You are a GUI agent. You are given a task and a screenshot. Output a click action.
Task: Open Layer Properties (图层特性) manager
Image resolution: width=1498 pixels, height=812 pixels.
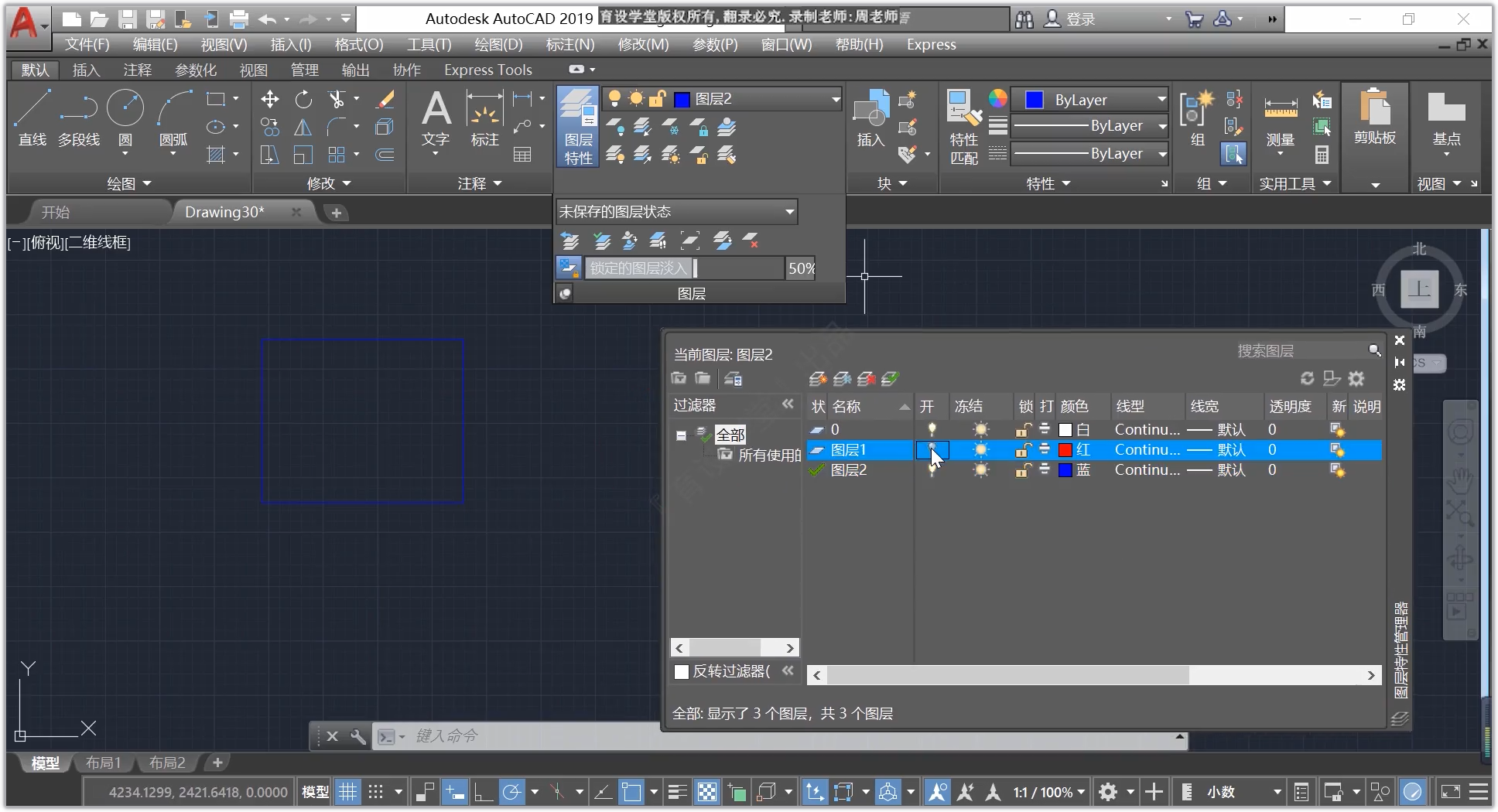click(578, 126)
